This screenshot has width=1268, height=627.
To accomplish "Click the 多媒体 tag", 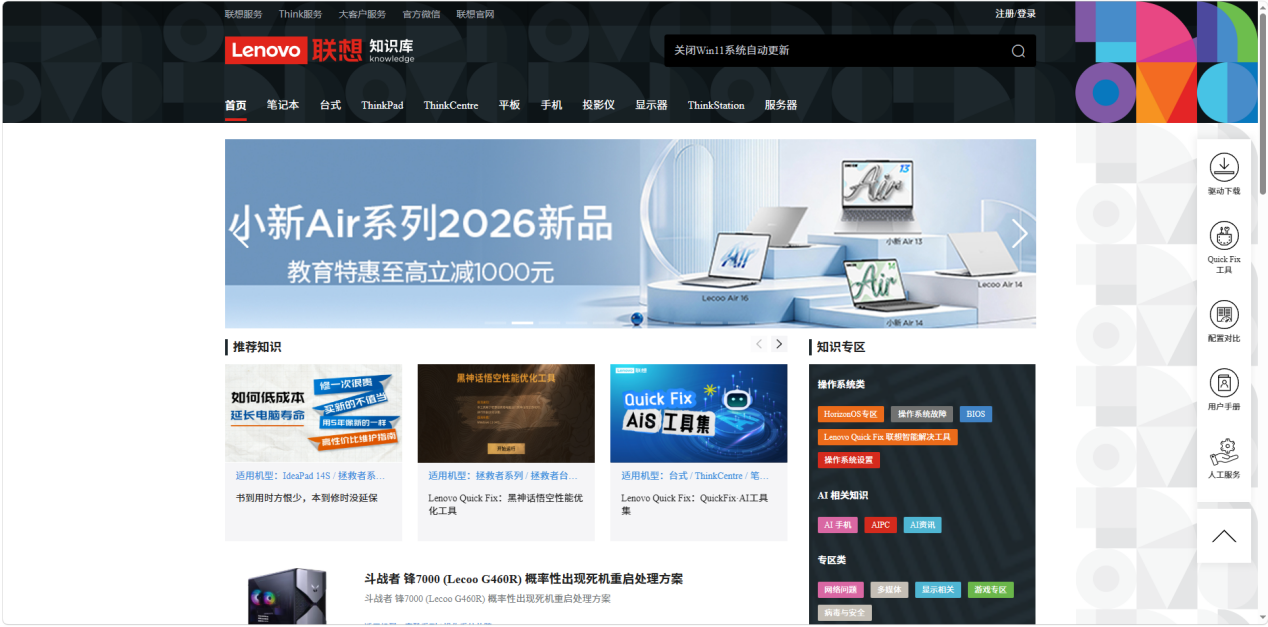I will 889,590.
